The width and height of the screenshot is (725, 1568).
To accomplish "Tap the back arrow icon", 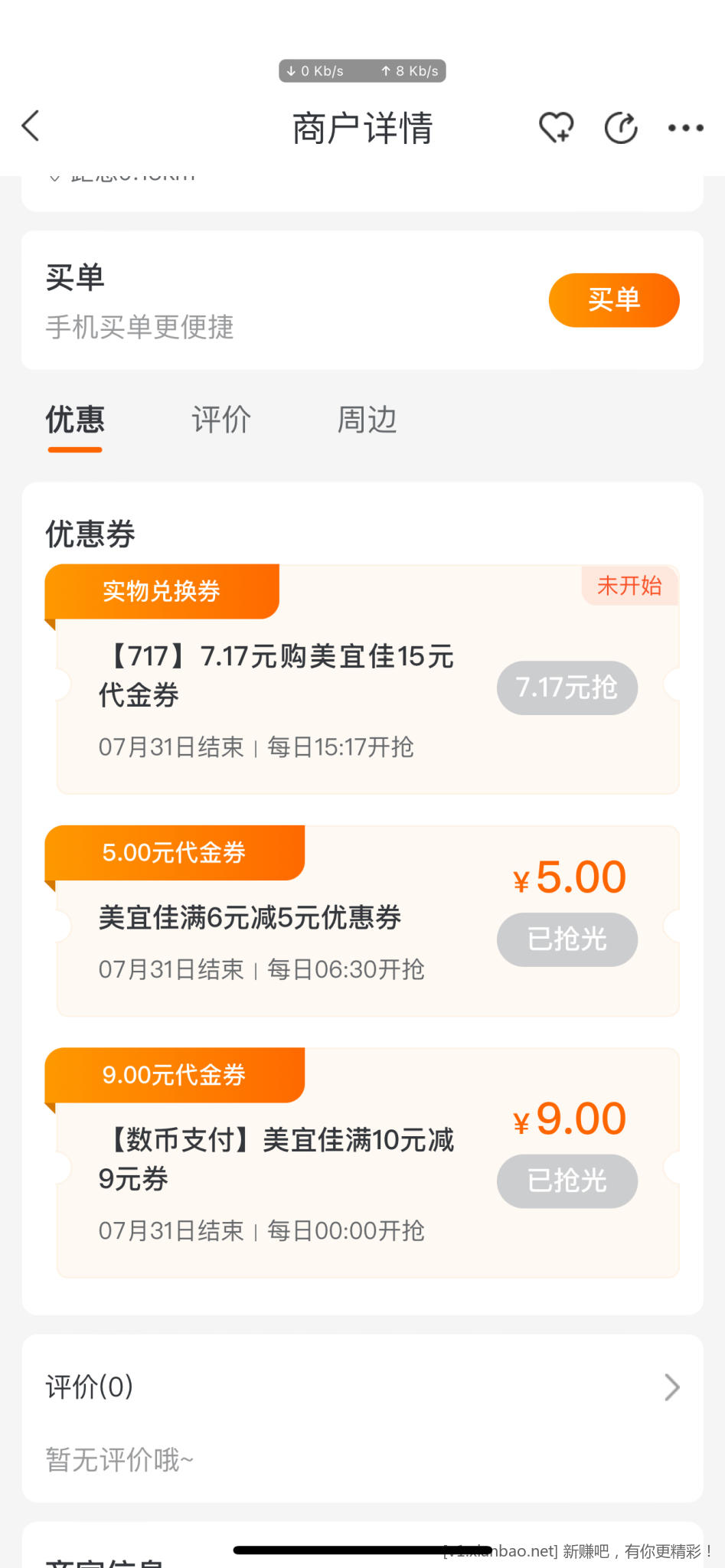I will point(31,126).
